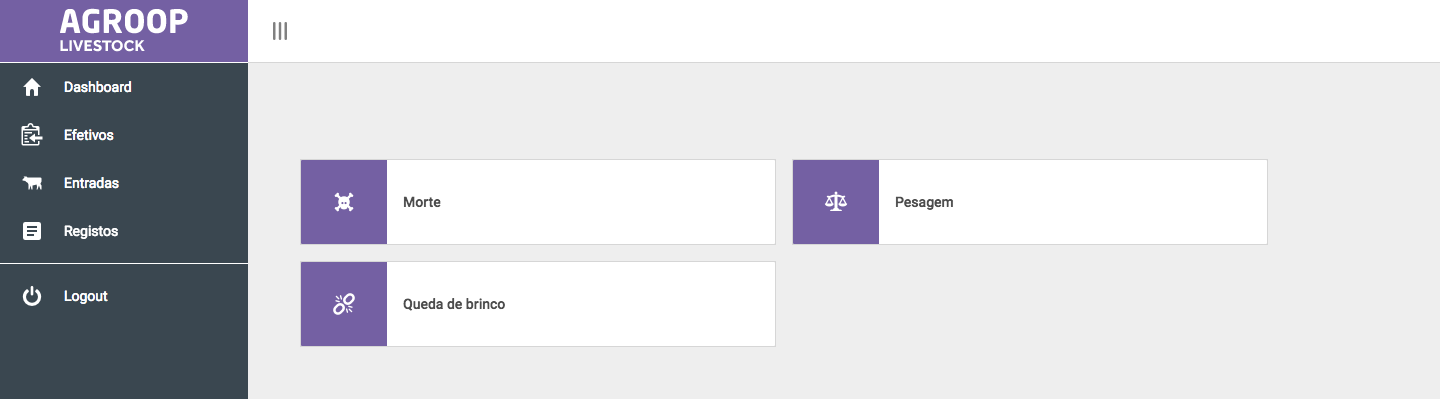Select the Logout label in sidebar

click(x=86, y=296)
